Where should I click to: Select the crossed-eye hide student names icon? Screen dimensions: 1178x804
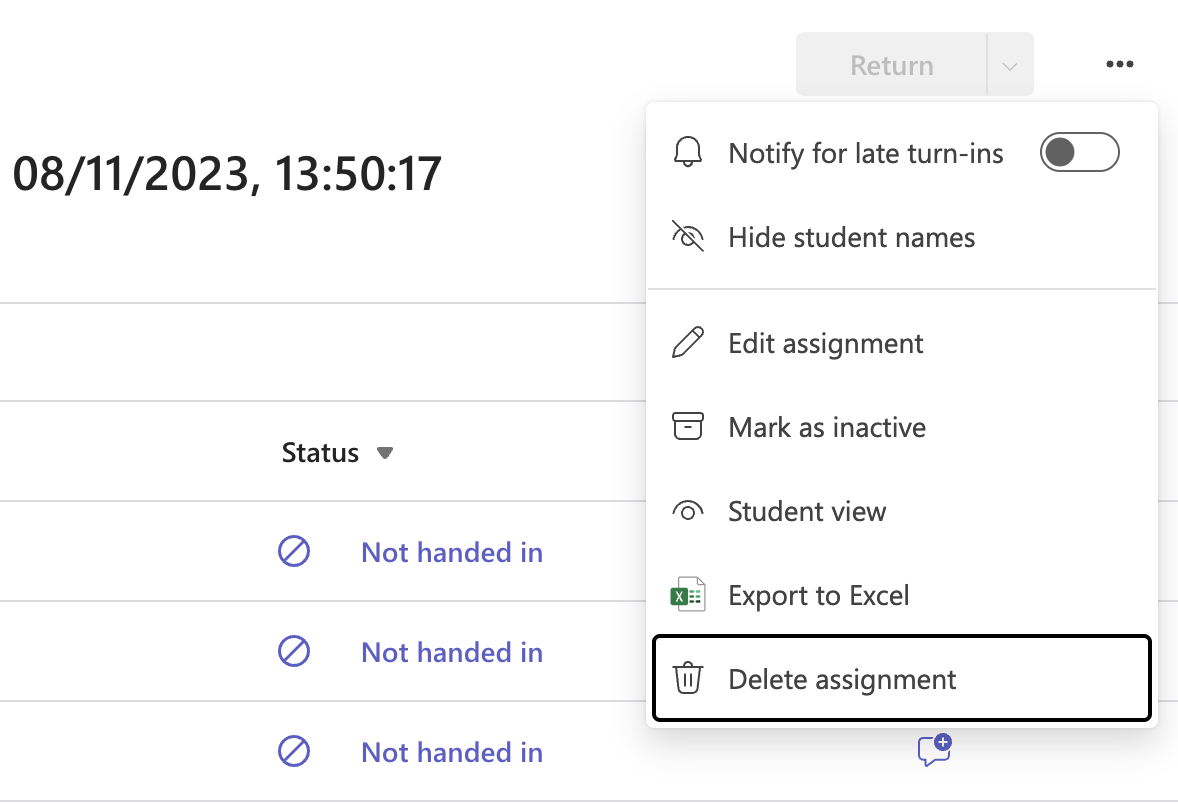pyautogui.click(x=688, y=237)
